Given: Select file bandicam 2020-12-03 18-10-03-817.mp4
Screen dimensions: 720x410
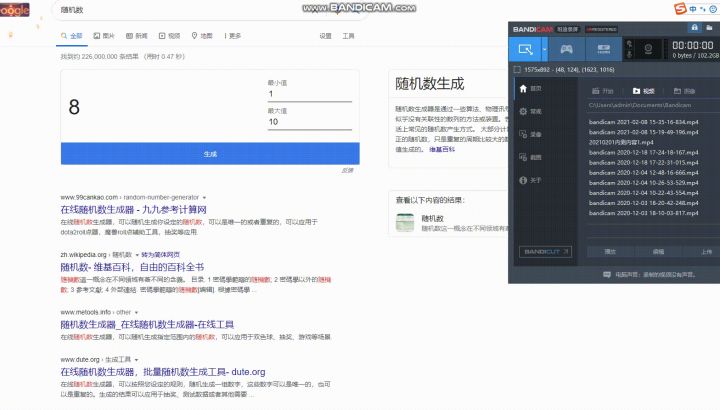Looking at the screenshot, I should click(643, 213).
